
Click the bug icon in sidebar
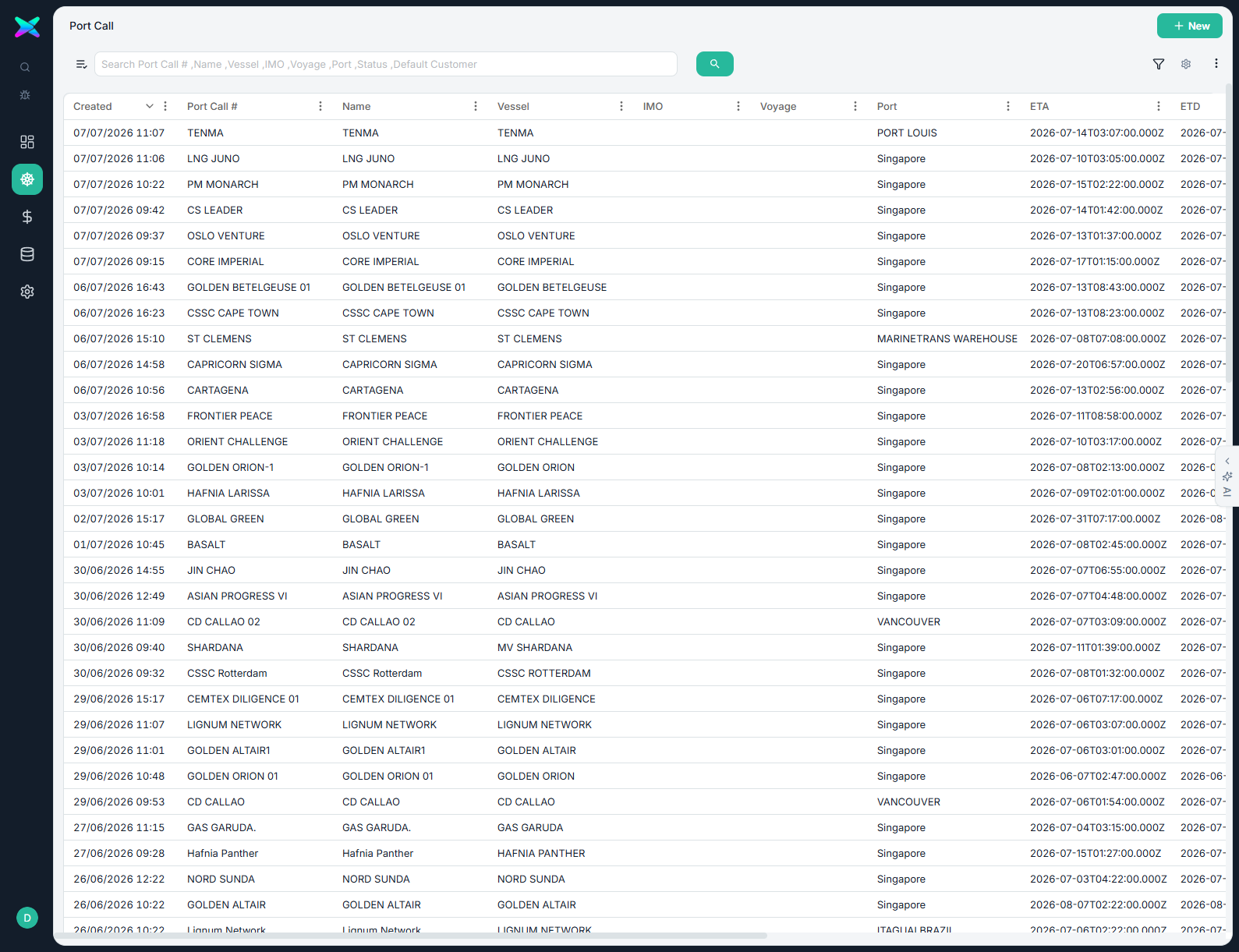[x=25, y=95]
